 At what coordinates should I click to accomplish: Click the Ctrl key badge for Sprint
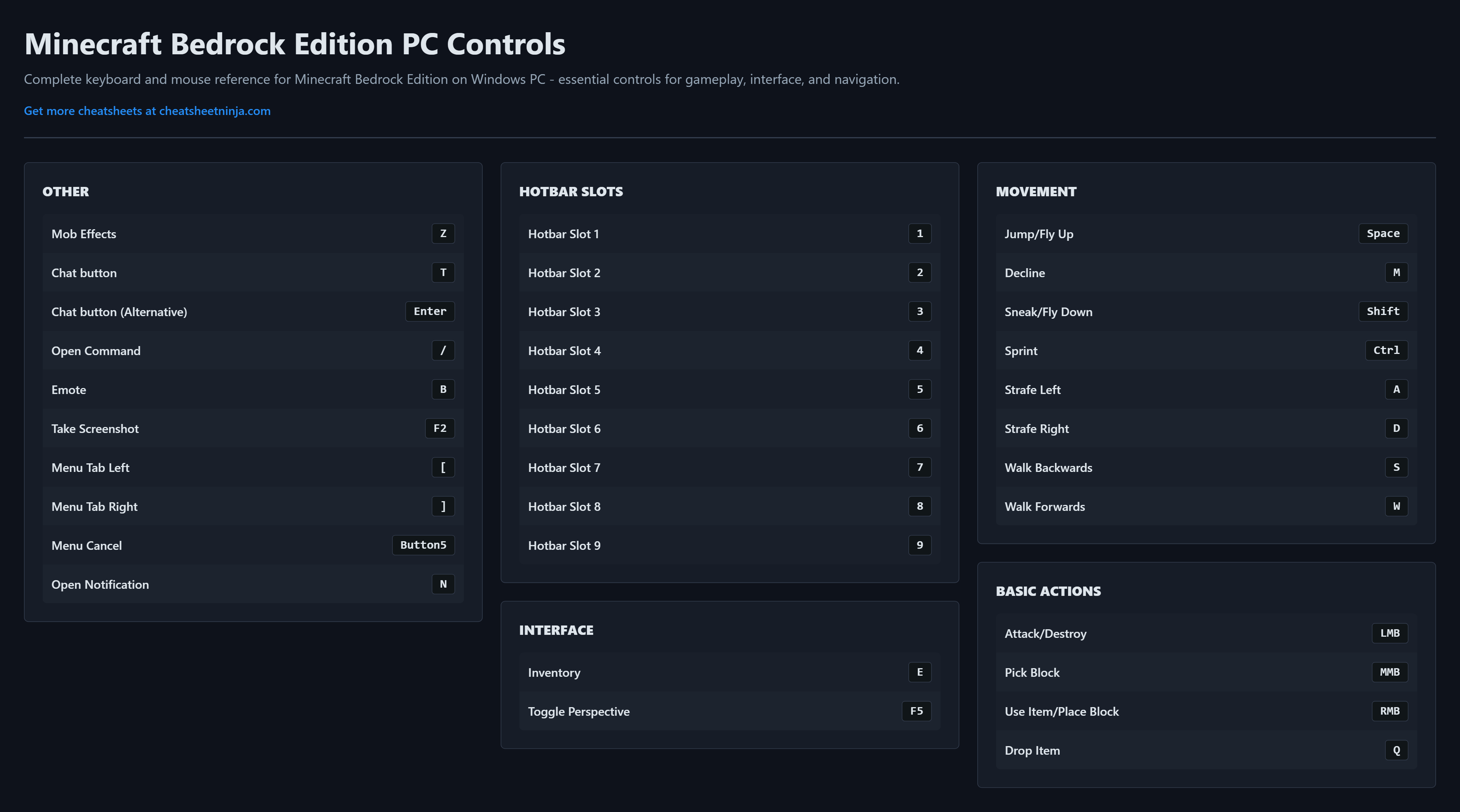(1386, 350)
